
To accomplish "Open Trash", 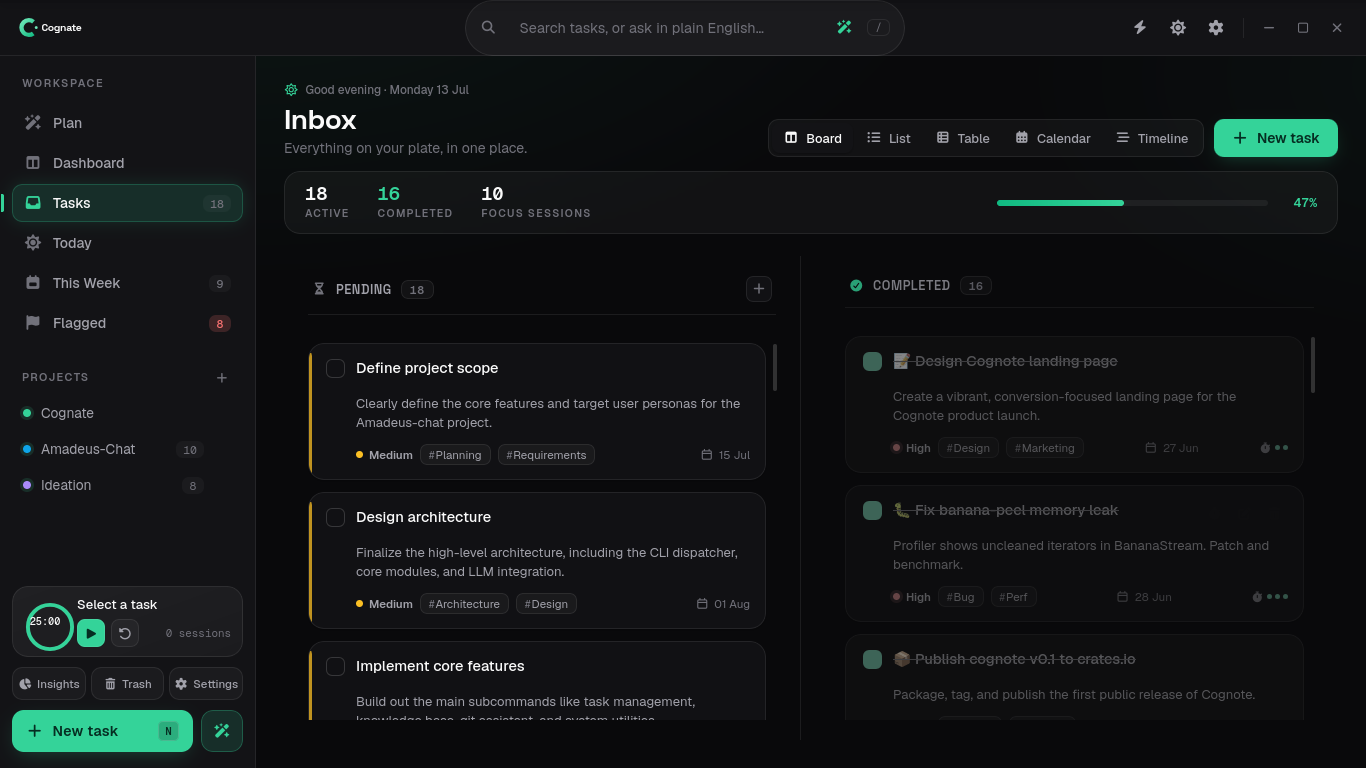I will [127, 684].
